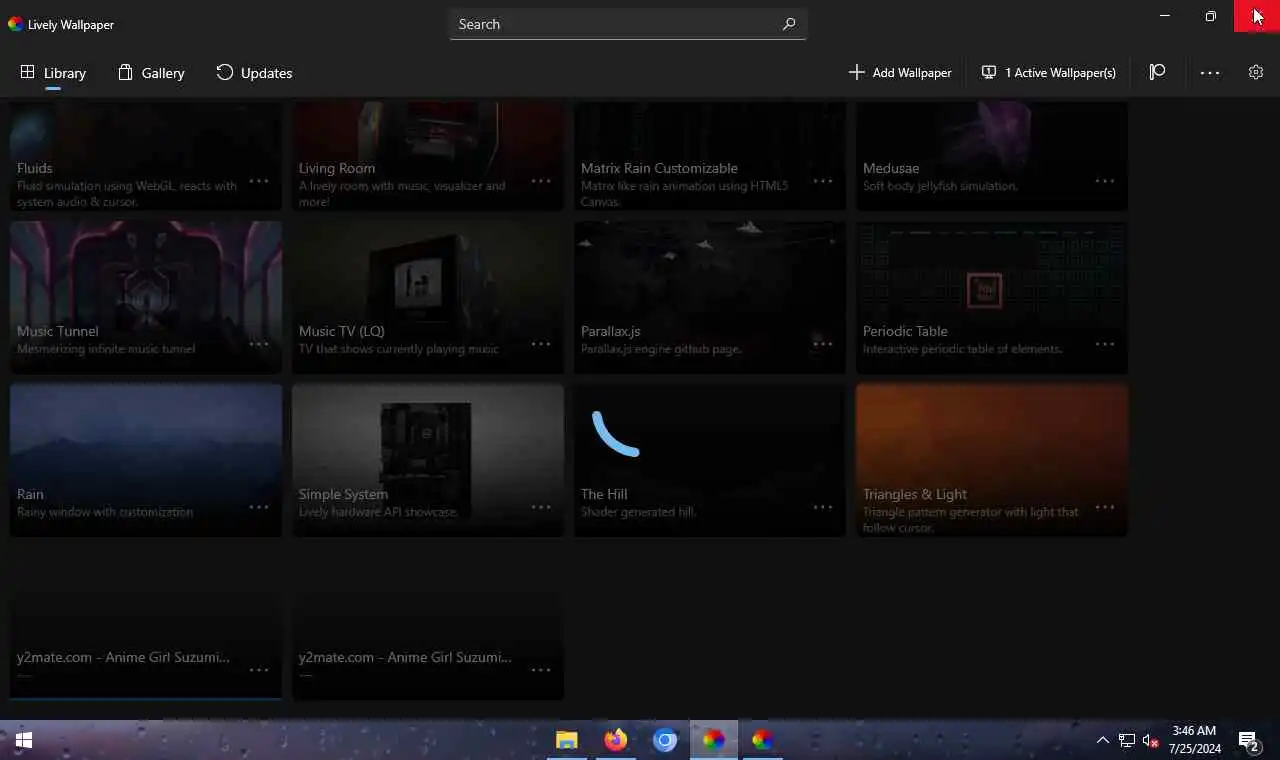Open first y2mate Anime Girl options menu
The width and height of the screenshot is (1280, 760).
[x=259, y=670]
